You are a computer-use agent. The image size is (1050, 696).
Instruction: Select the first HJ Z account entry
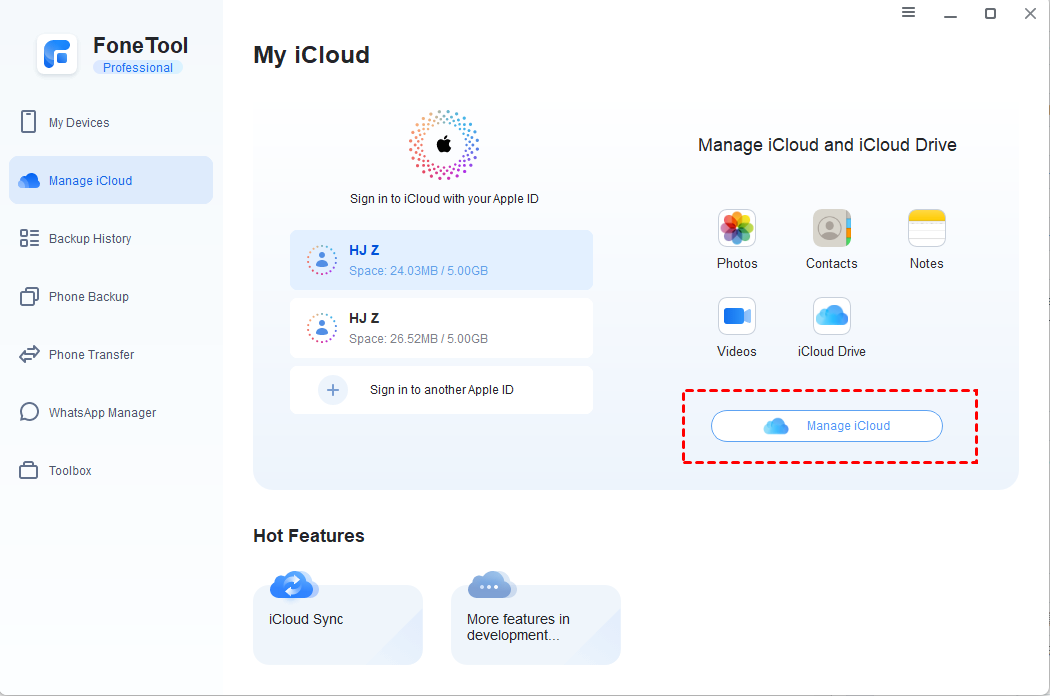(x=441, y=258)
